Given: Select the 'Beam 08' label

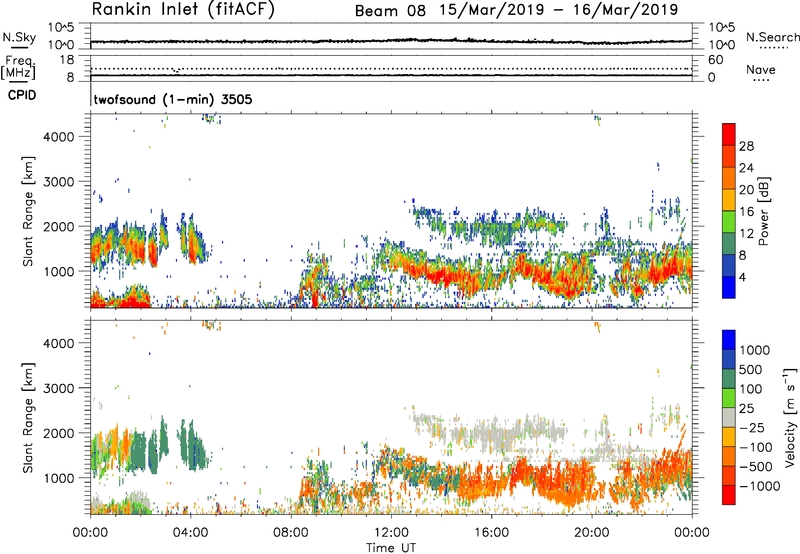Looking at the screenshot, I should point(390,11).
